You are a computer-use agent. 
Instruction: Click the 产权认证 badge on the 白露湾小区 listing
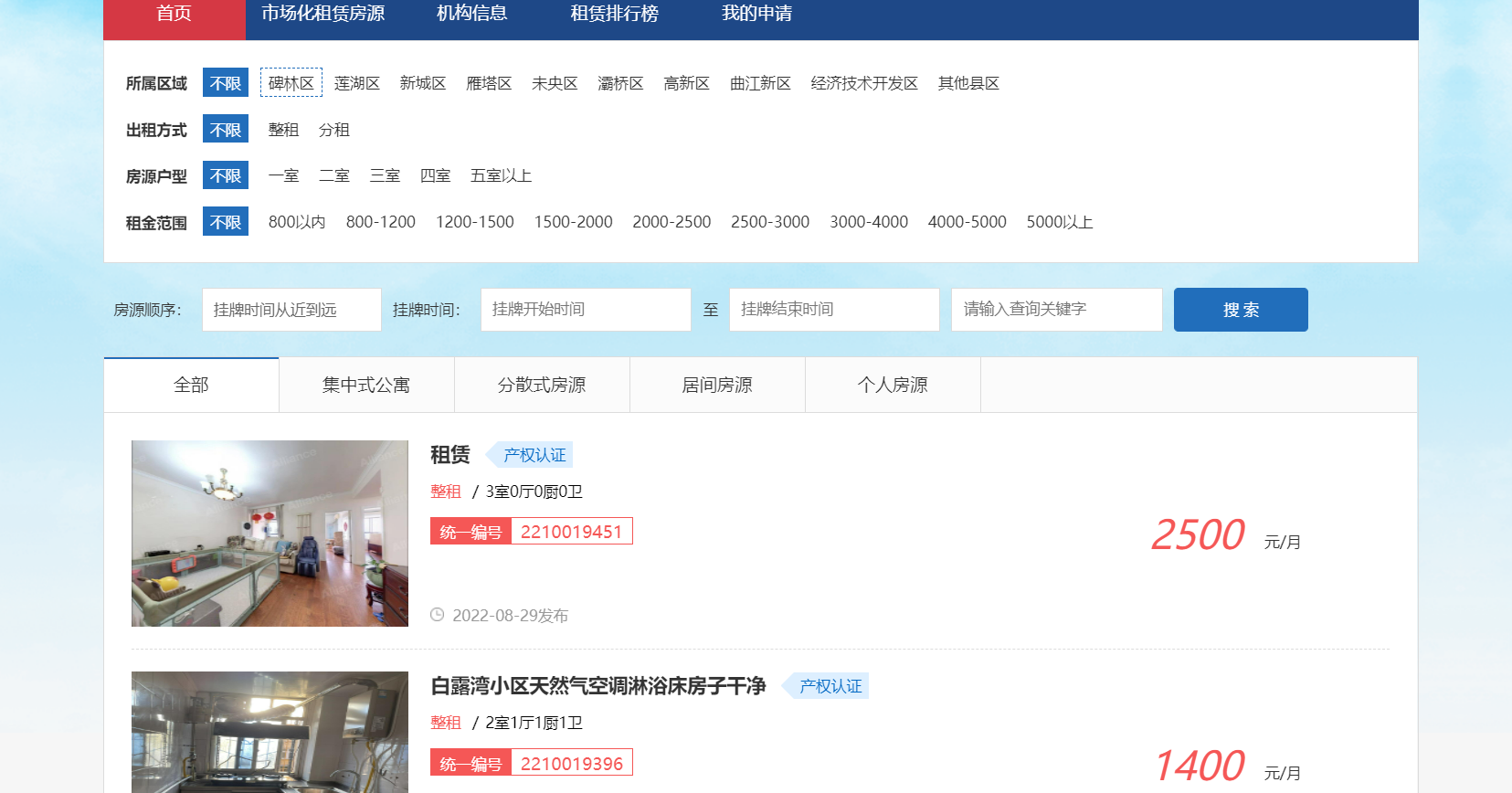(830, 686)
